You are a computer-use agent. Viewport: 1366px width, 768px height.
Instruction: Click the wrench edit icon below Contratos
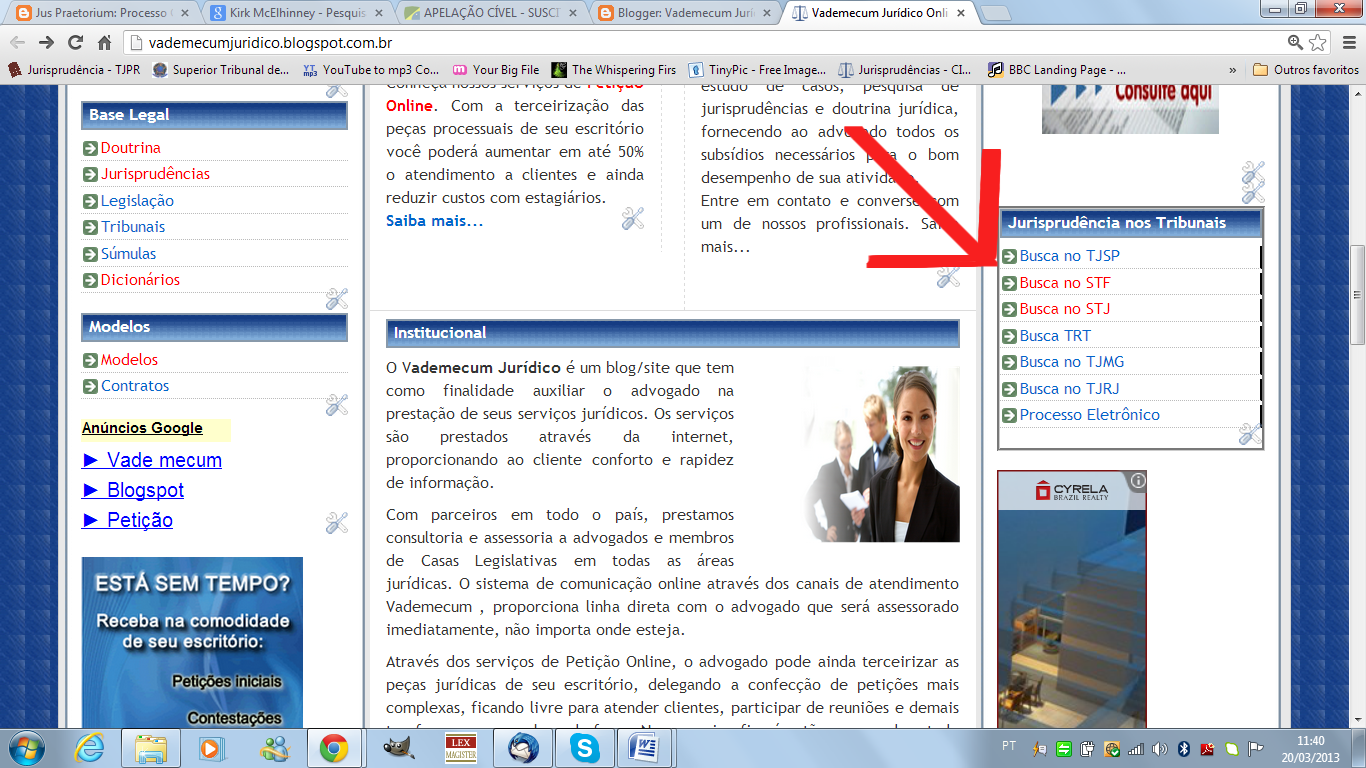(x=336, y=404)
